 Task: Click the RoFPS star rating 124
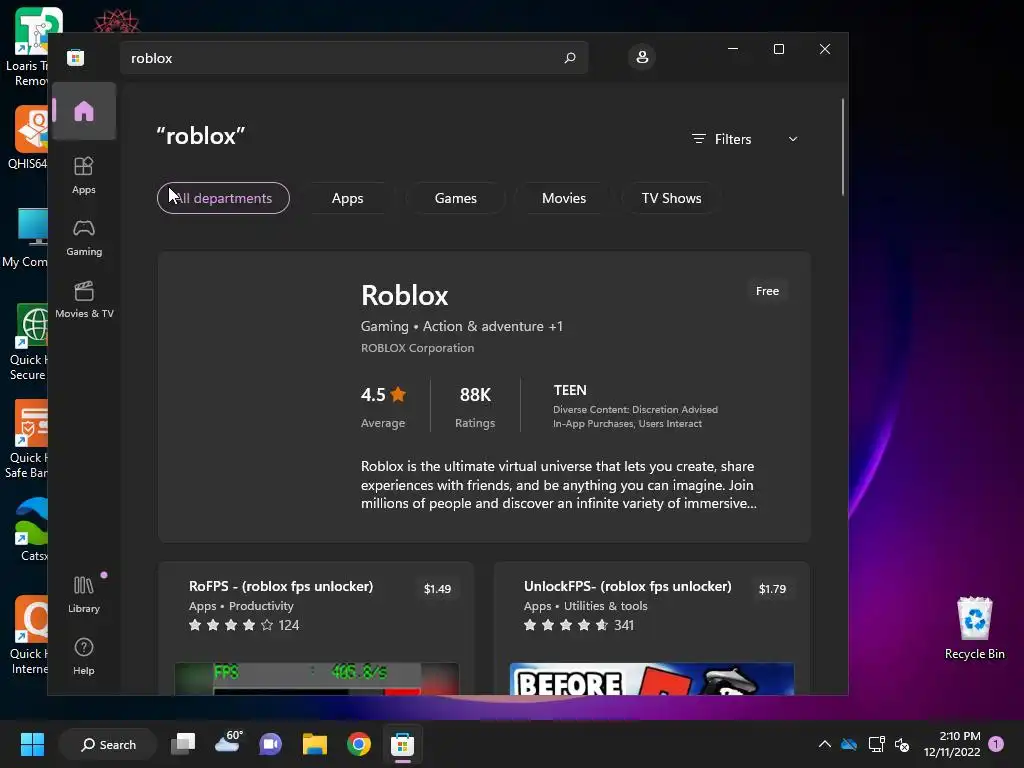pos(244,625)
